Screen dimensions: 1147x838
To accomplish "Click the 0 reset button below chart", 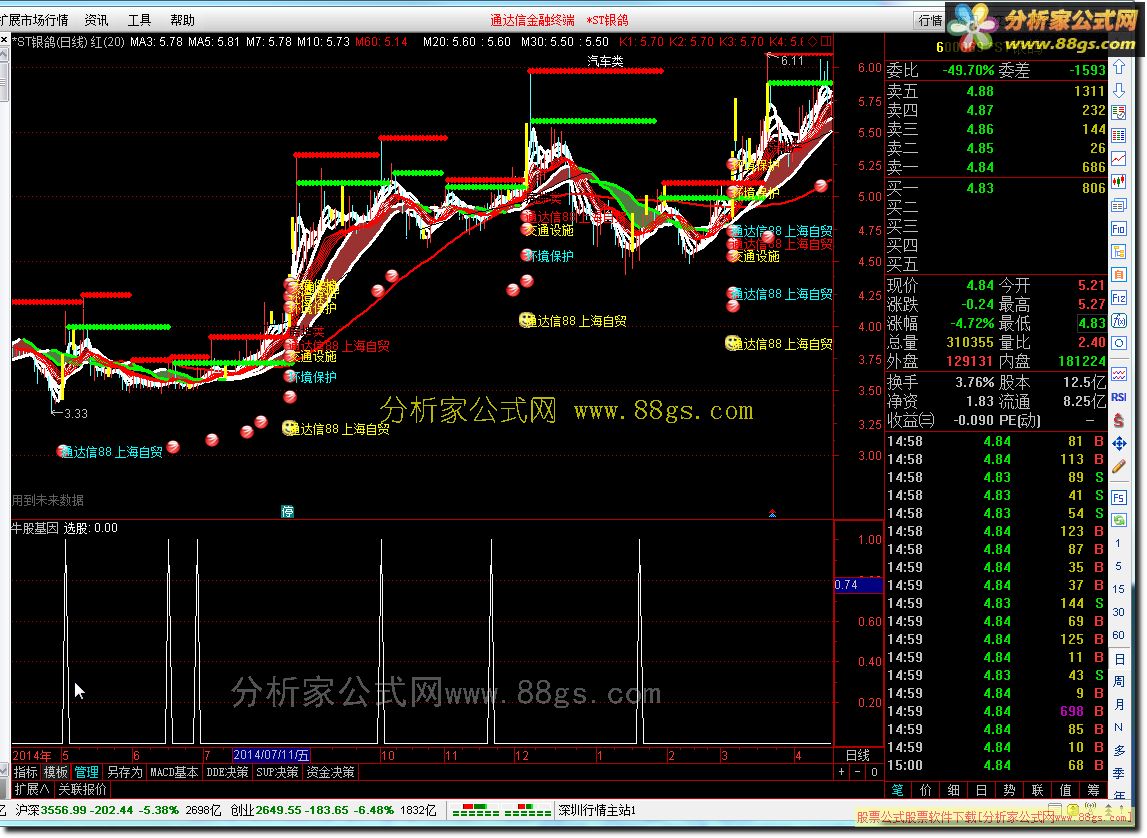I will point(874,772).
